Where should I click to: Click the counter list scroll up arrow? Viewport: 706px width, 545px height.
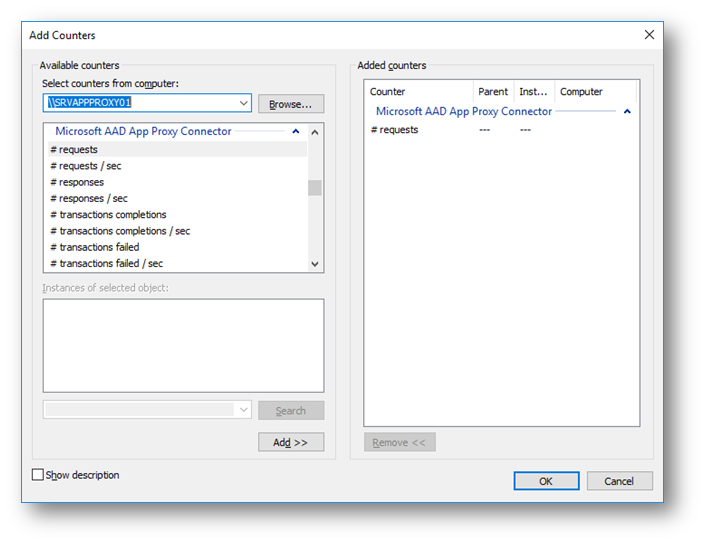315,132
